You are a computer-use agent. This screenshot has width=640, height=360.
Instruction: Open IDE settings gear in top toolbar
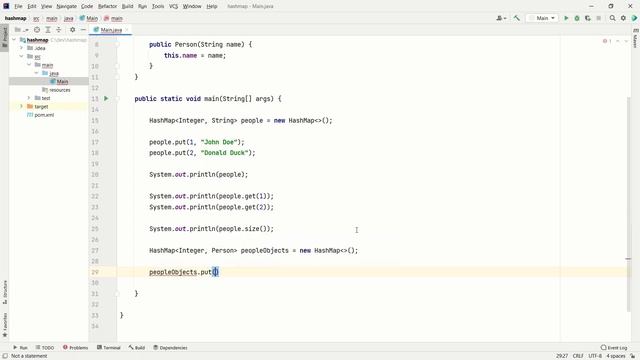pos(623,18)
